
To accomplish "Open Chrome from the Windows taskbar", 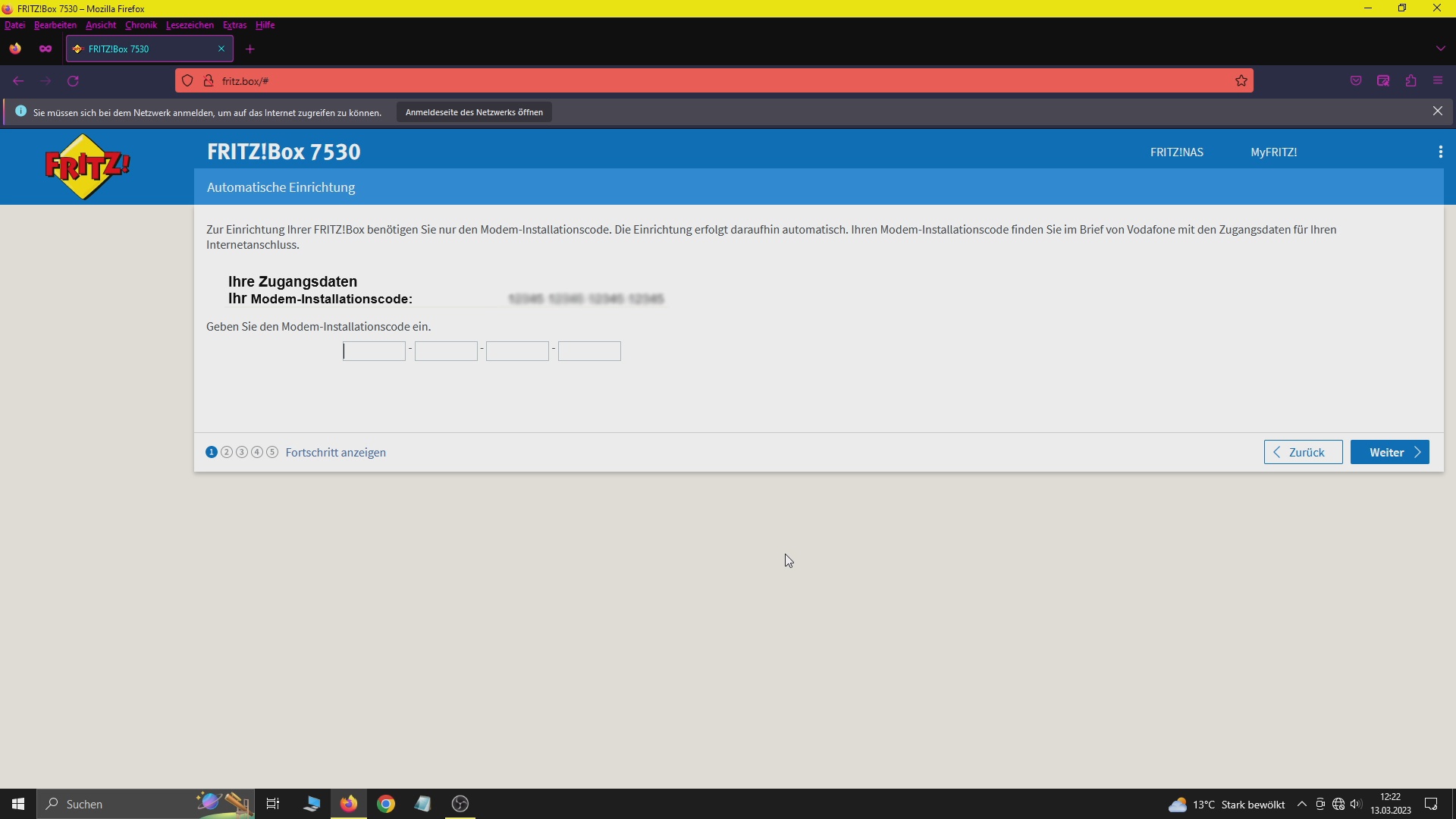I will click(386, 804).
